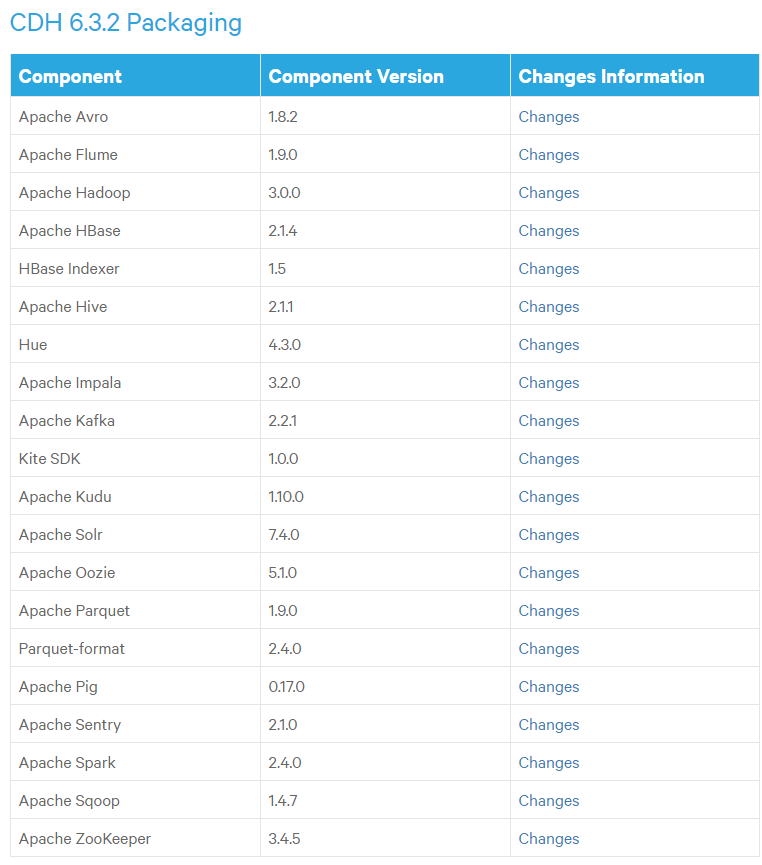Open the Changes link for Apache Oozie
762x865 pixels.
tap(548, 574)
